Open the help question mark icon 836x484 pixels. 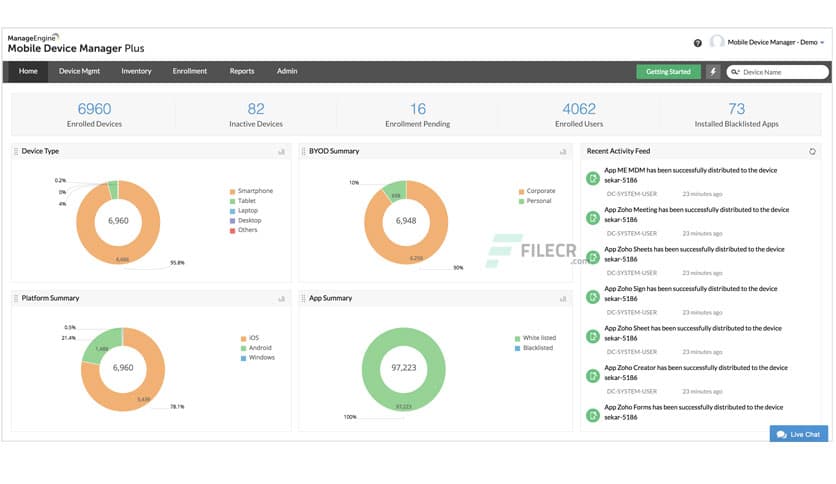697,43
